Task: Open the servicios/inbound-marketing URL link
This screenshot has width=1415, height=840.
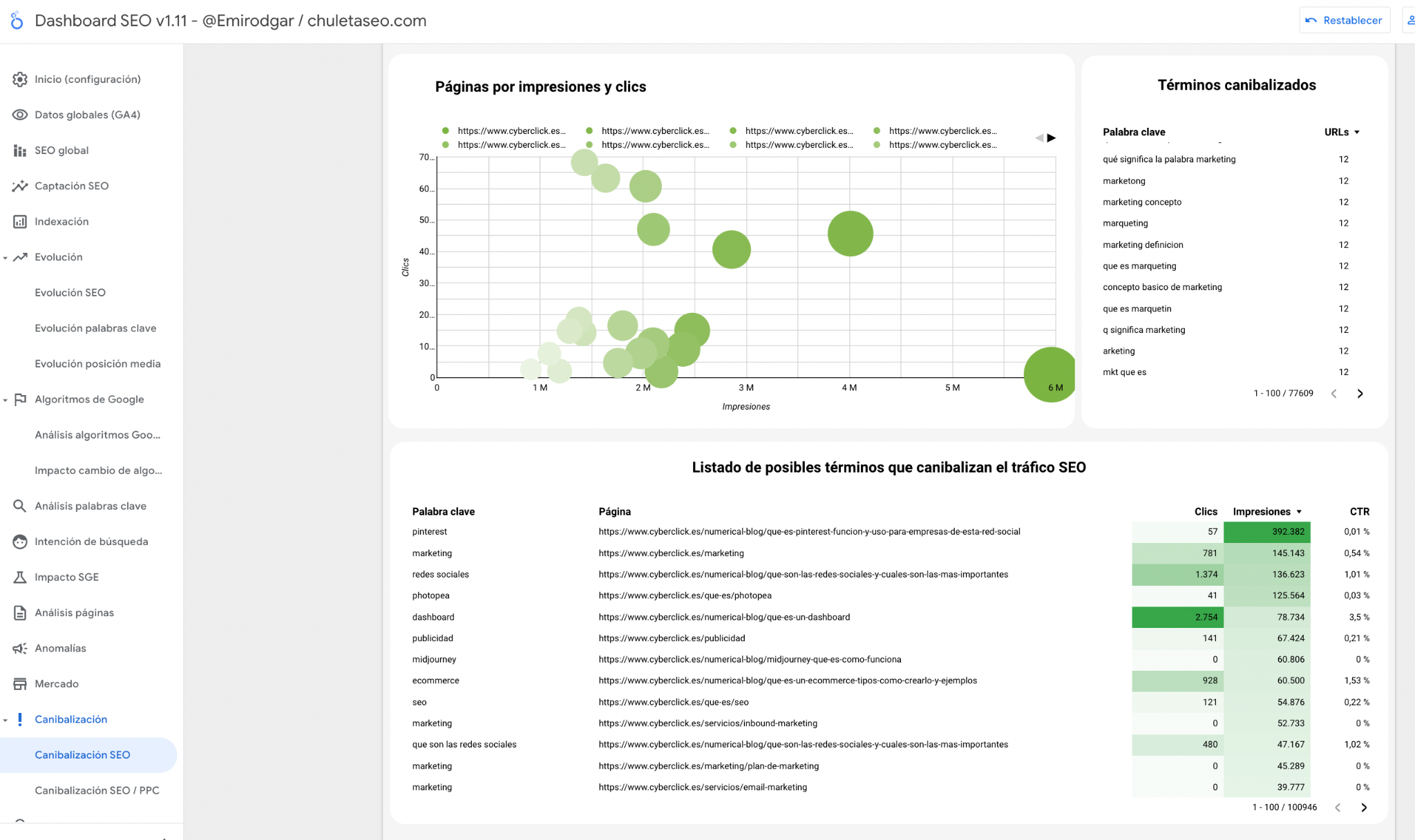Action: (707, 724)
